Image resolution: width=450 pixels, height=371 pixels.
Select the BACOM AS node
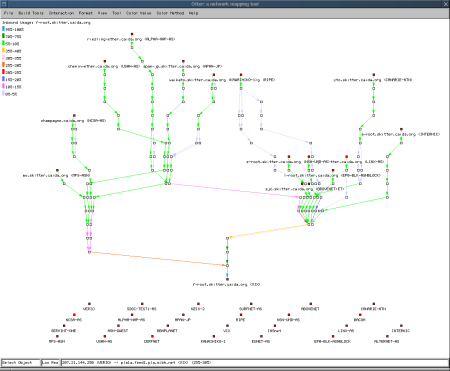360,315
